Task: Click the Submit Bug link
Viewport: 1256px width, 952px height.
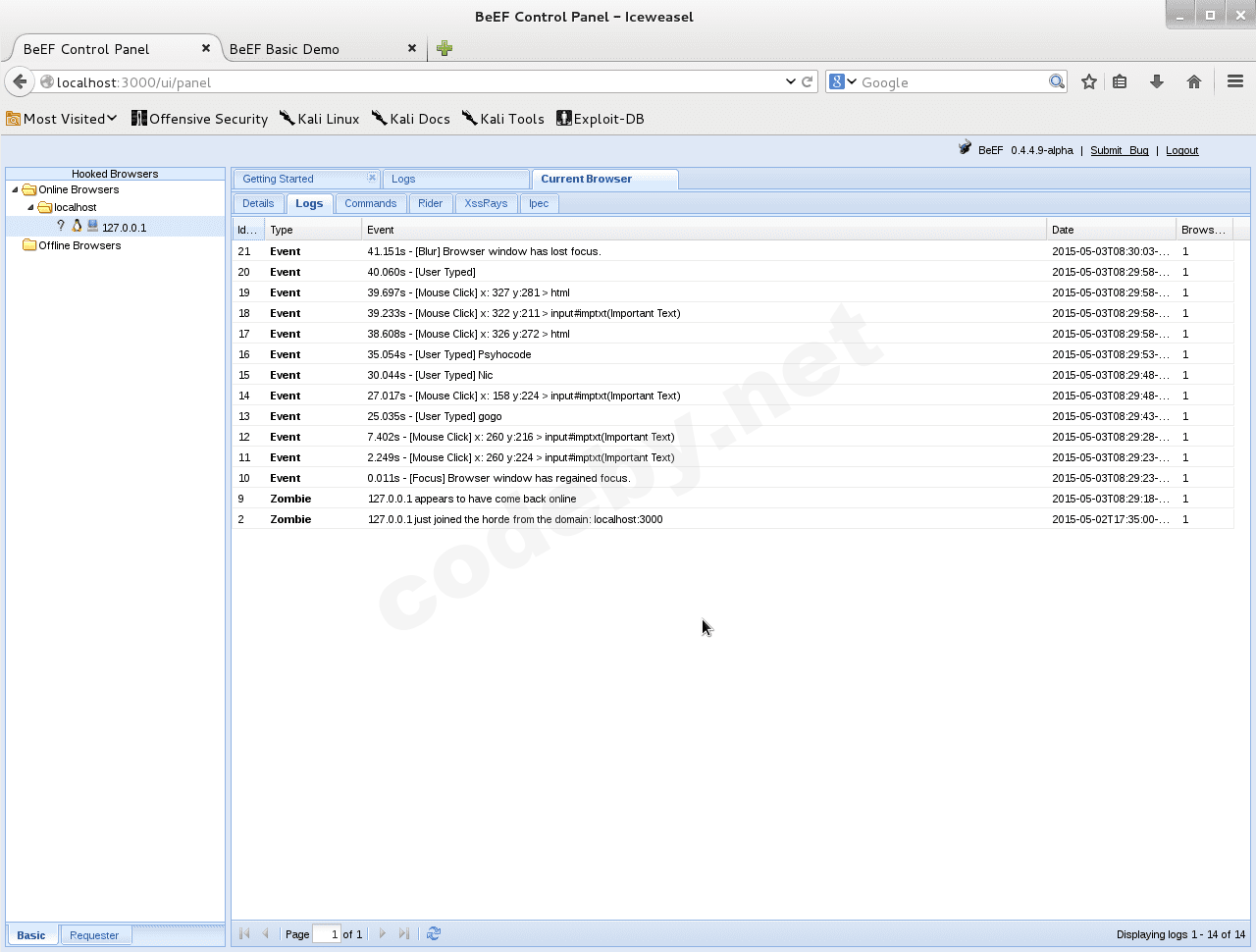Action: tap(1120, 150)
